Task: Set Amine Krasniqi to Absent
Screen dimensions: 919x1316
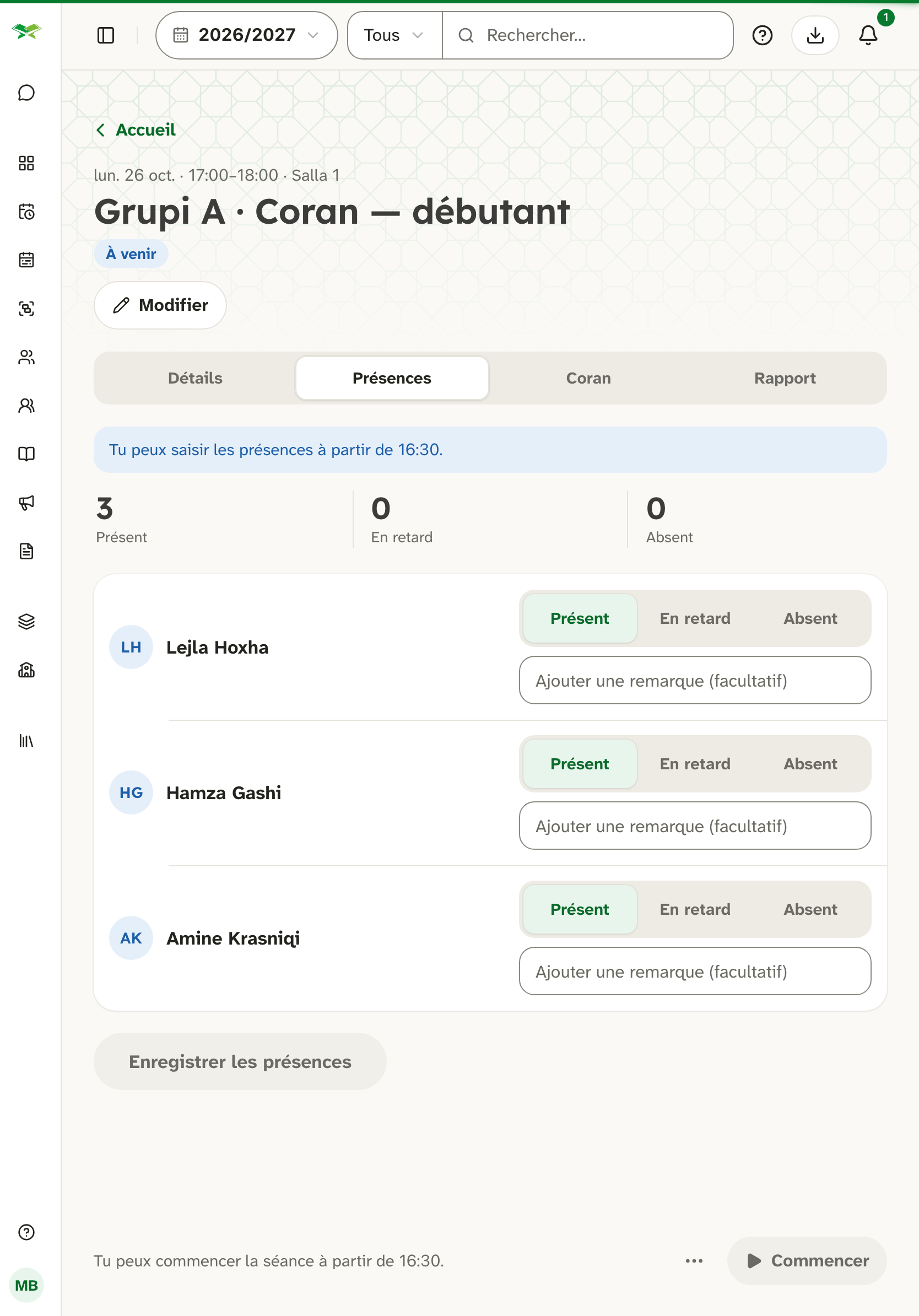Action: pyautogui.click(x=810, y=910)
